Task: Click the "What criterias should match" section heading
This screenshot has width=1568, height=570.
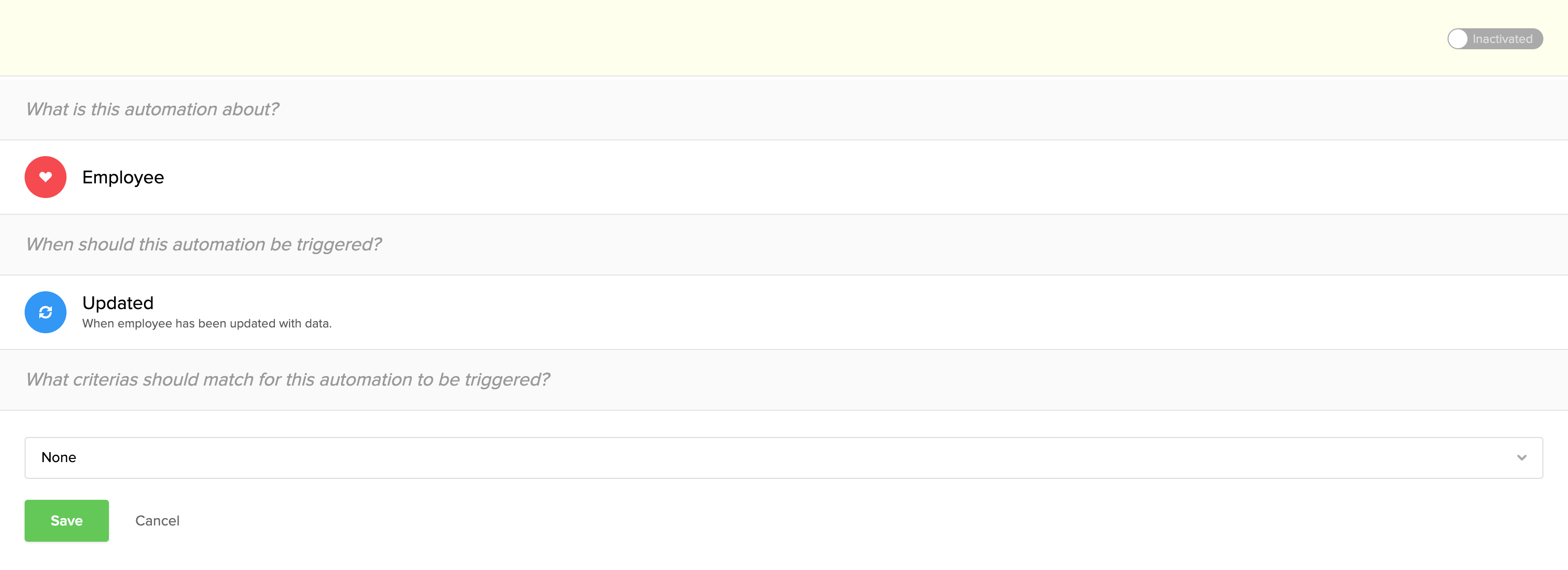Action: point(288,380)
